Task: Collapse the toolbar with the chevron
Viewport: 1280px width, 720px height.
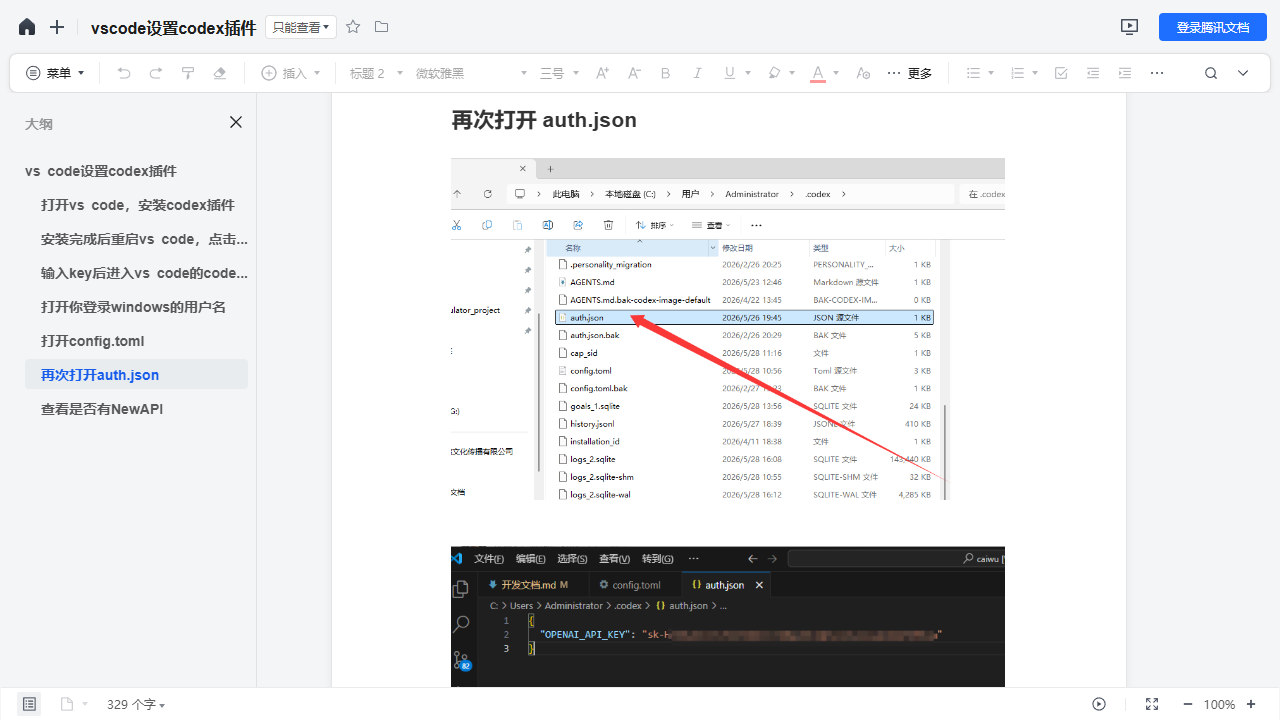Action: (x=1243, y=73)
